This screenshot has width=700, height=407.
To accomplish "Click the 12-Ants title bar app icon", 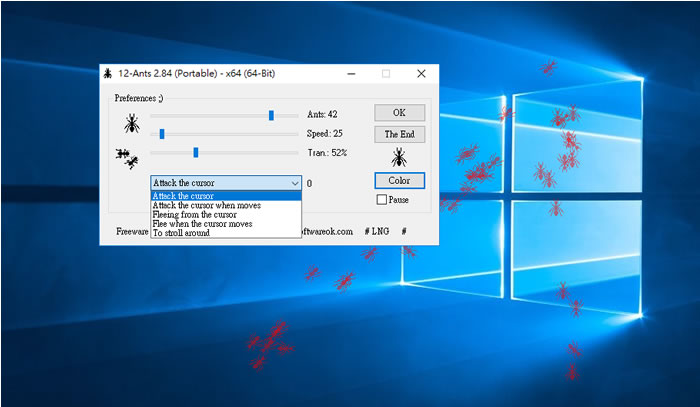I will [108, 74].
